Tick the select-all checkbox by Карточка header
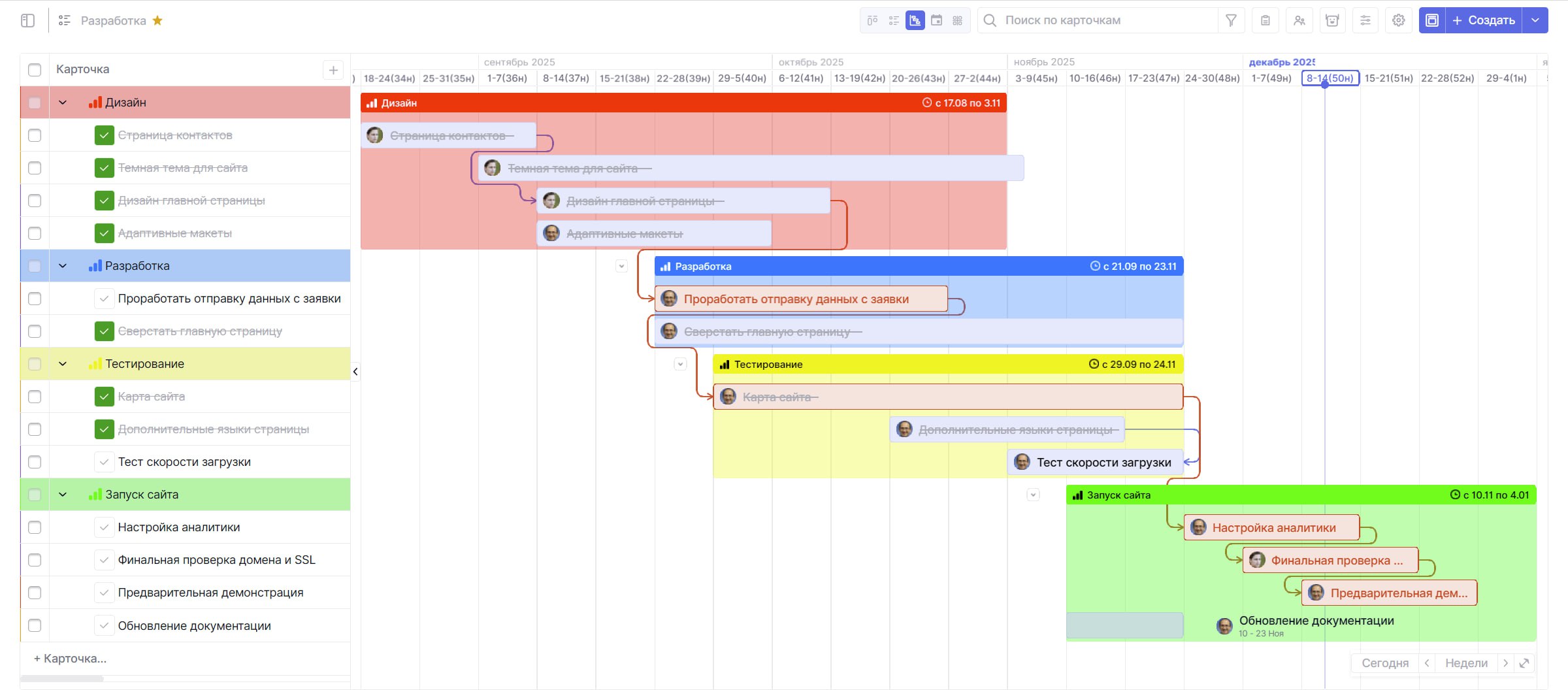The height and width of the screenshot is (690, 1568). (35, 70)
